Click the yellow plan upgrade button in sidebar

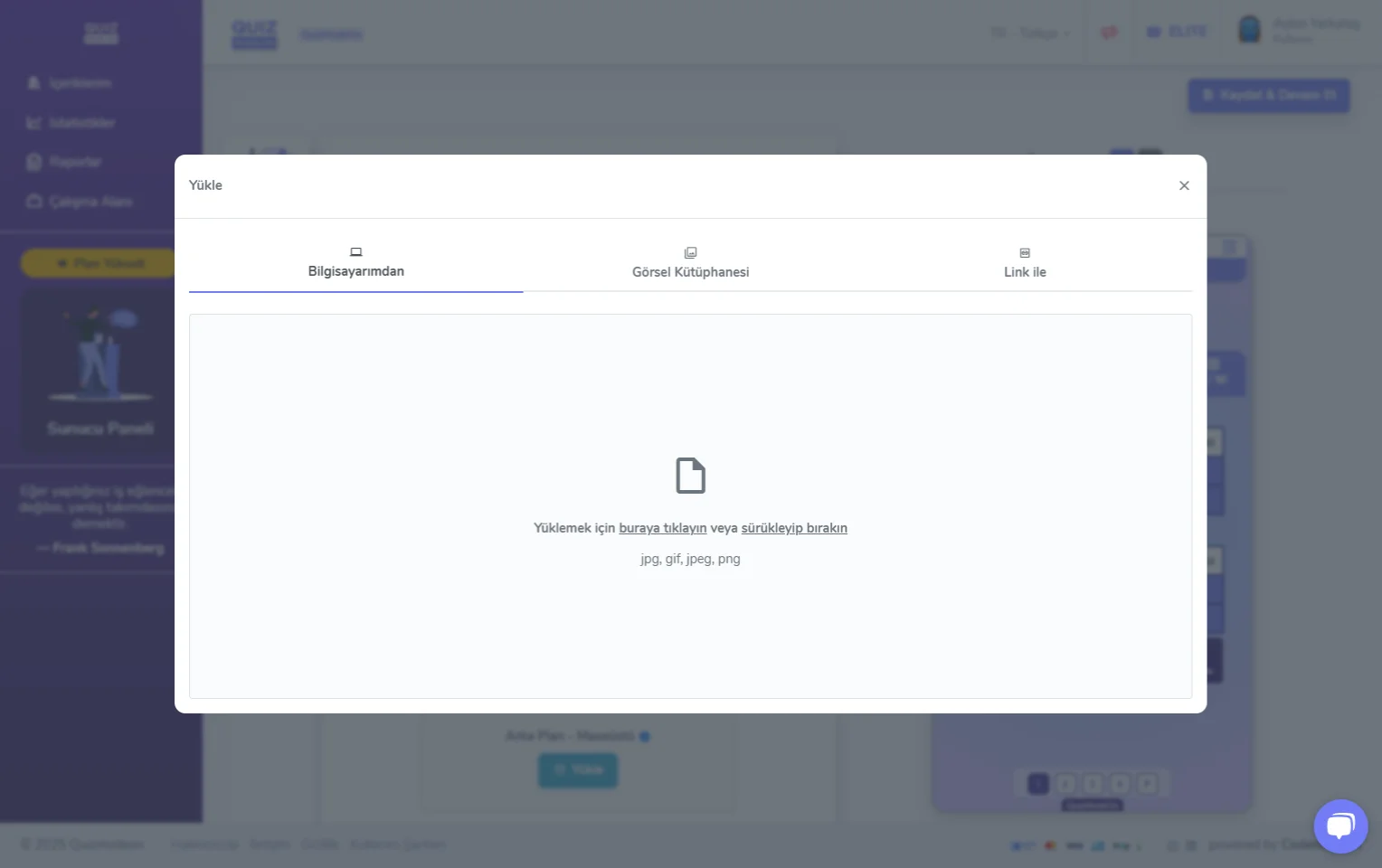click(99, 263)
